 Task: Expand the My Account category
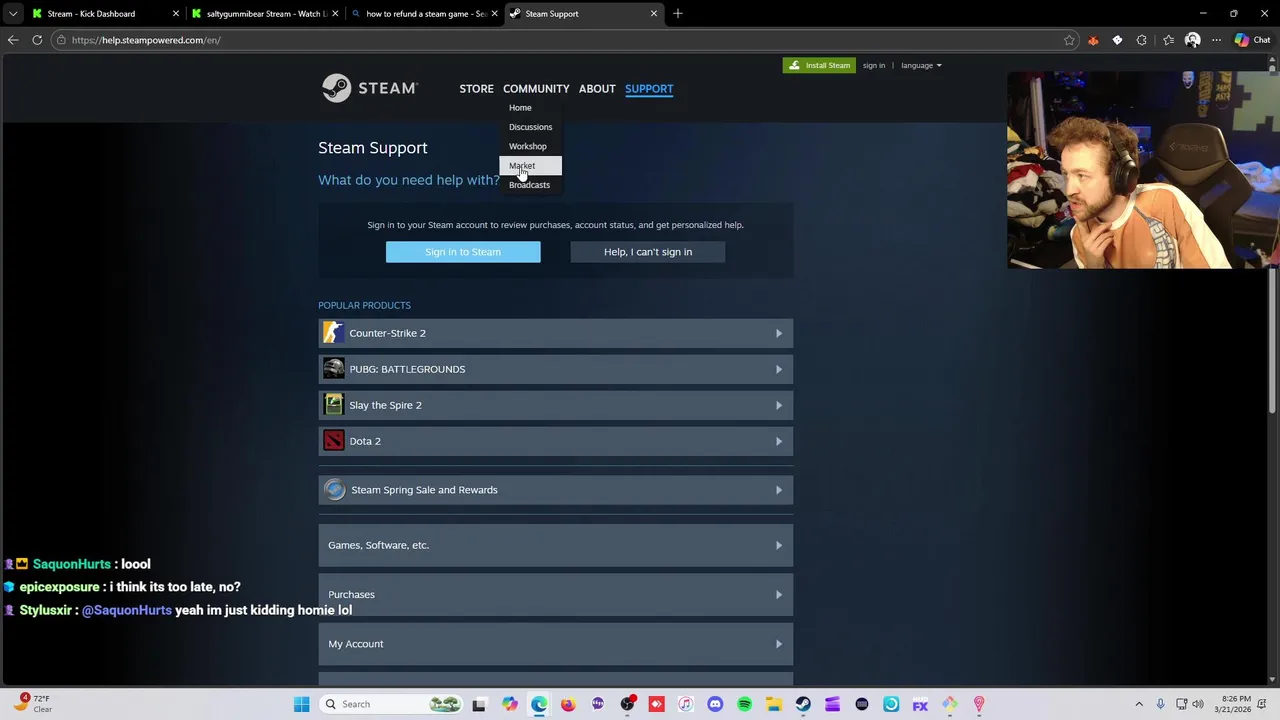click(555, 644)
